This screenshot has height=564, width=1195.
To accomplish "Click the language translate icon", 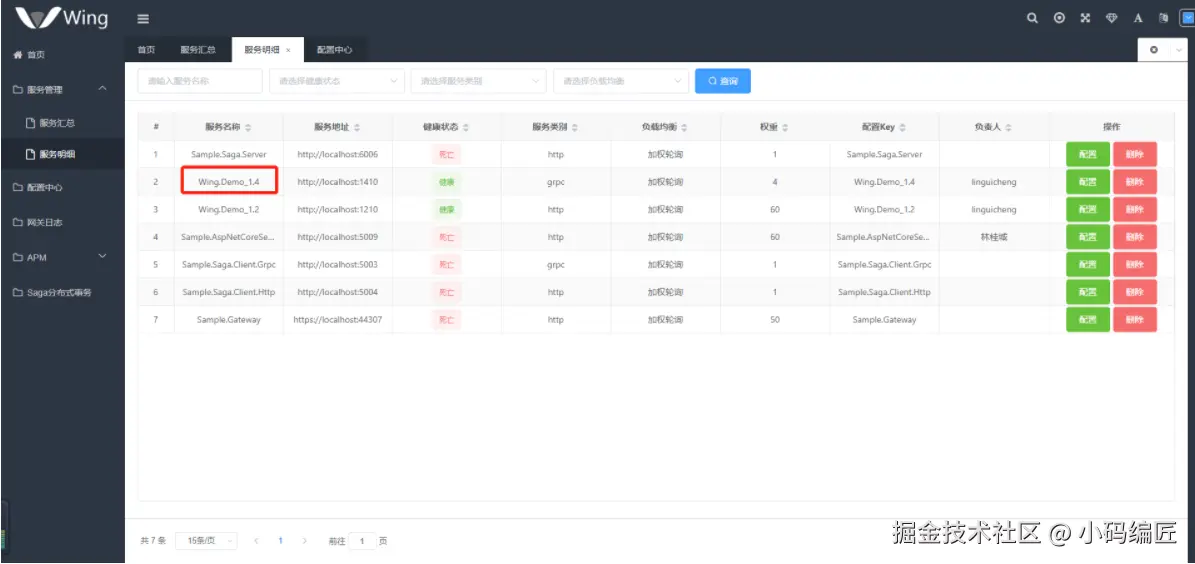I will (1163, 18).
